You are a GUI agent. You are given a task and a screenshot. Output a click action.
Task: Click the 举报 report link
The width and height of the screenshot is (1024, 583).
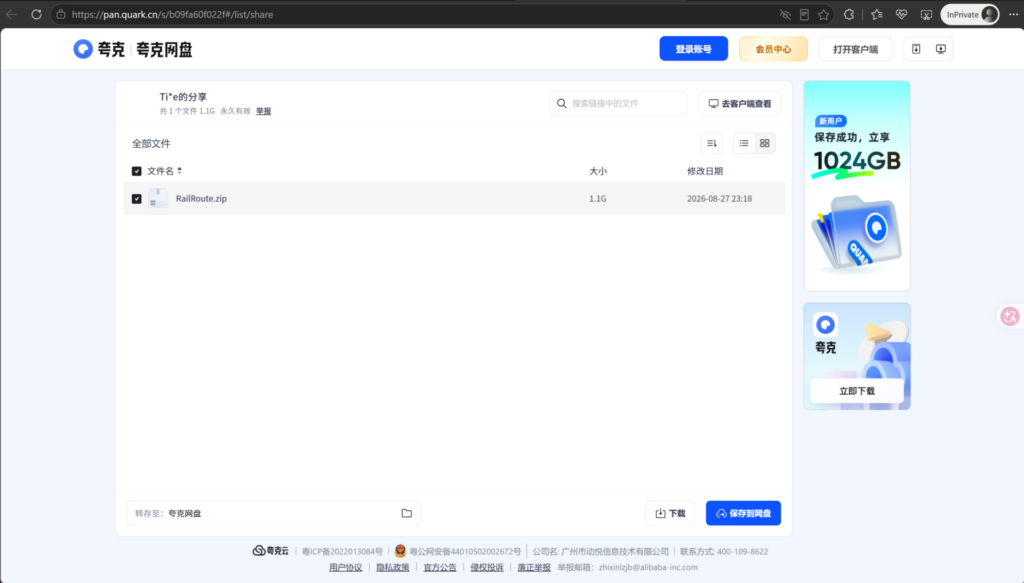[x=263, y=111]
